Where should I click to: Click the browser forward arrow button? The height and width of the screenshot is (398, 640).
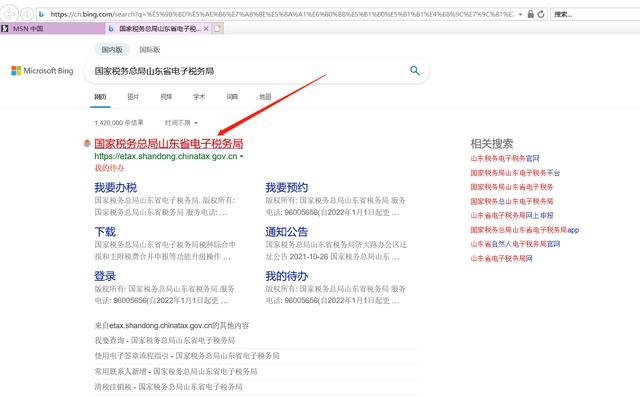click(x=27, y=14)
